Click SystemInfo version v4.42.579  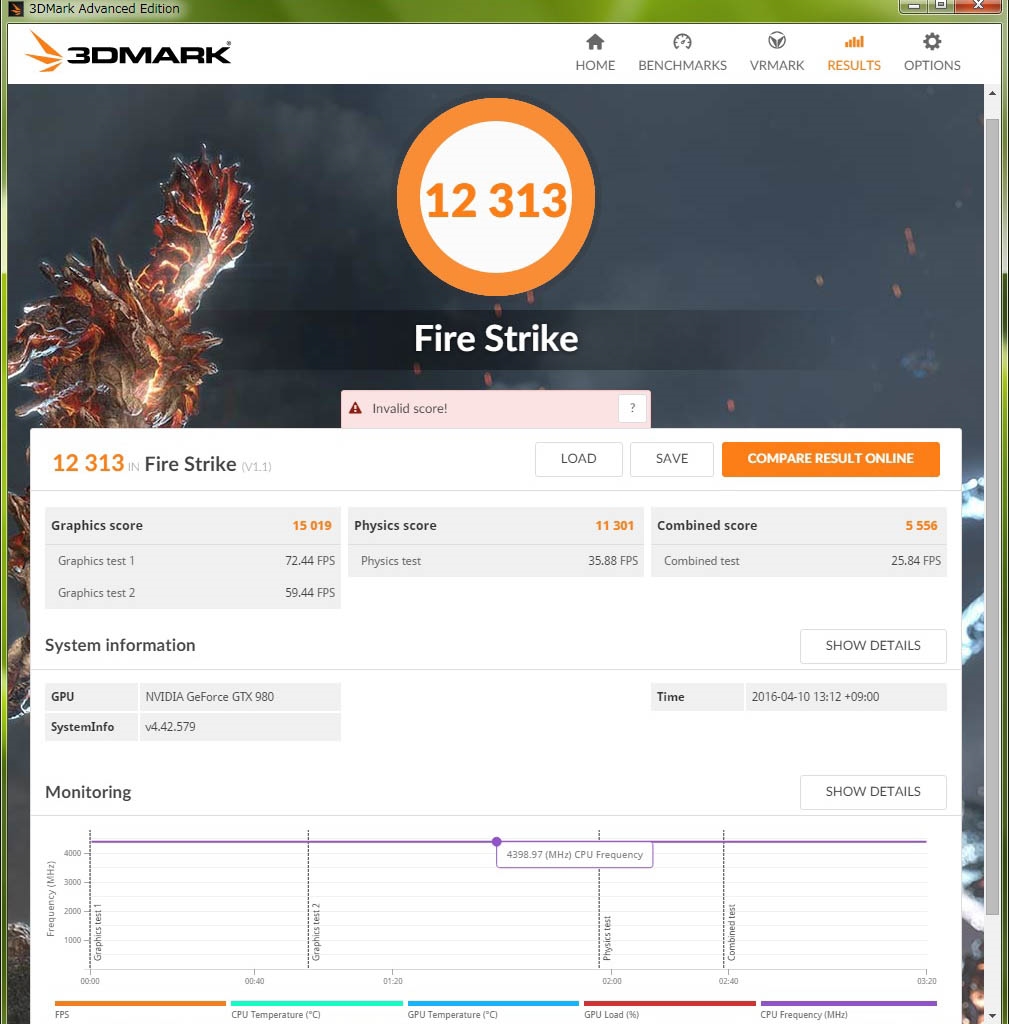[x=170, y=727]
